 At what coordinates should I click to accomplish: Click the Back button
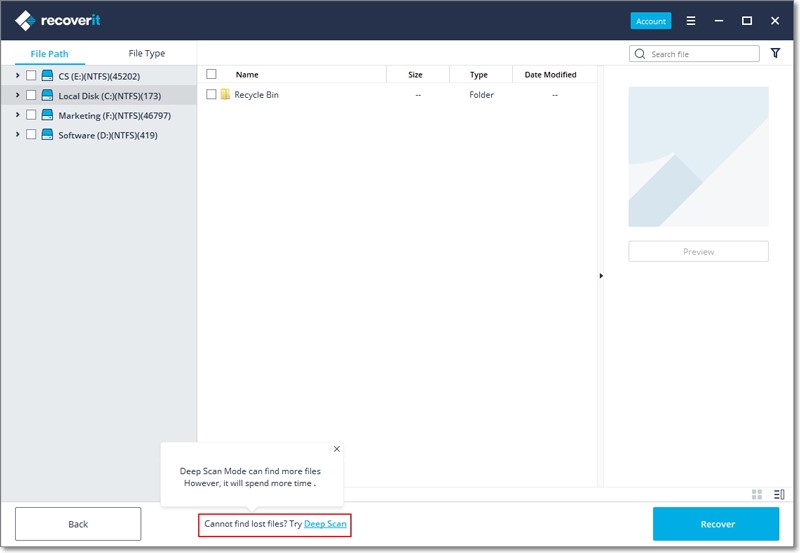(78, 524)
